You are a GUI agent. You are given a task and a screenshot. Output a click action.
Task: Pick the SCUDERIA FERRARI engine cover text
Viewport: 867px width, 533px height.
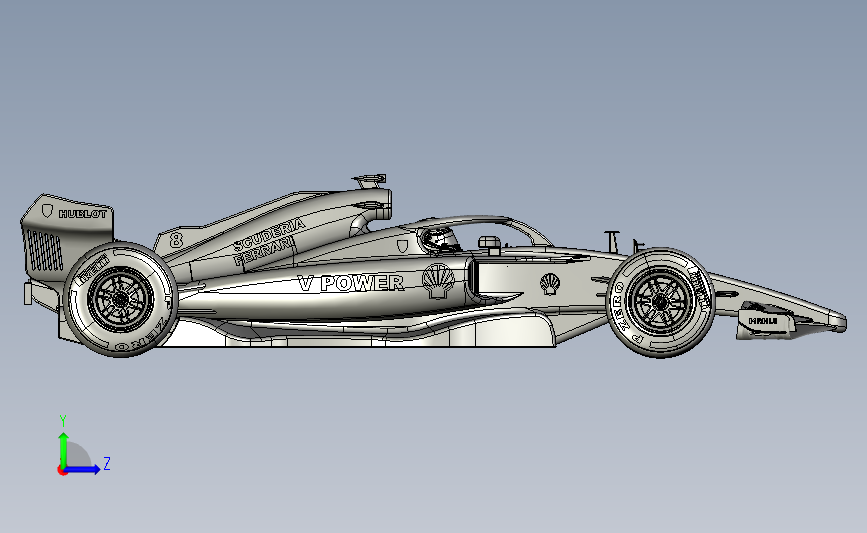tap(269, 242)
